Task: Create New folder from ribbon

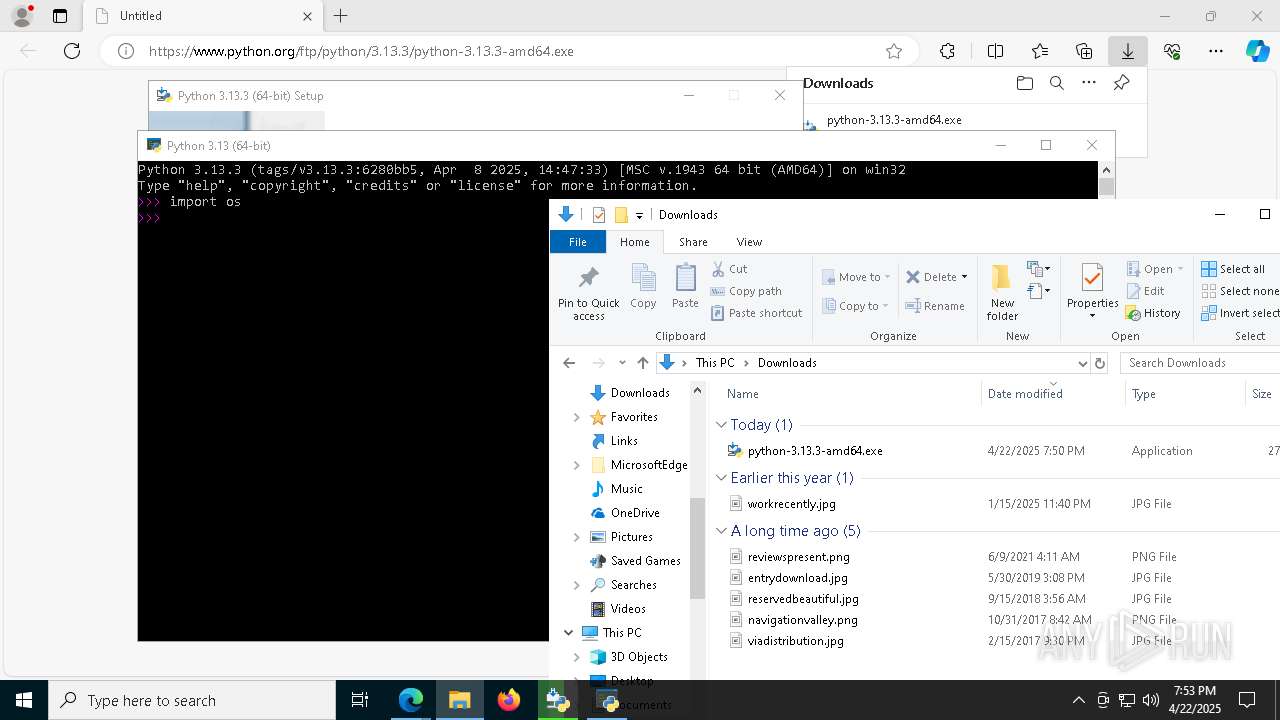Action: click(1002, 293)
